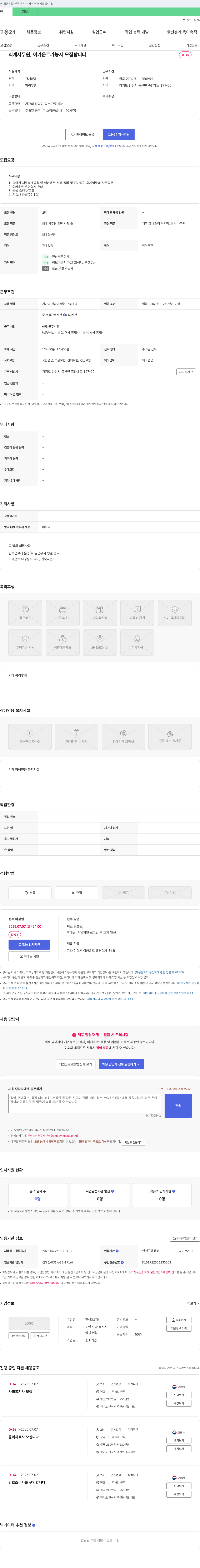Image resolution: width=200 pixels, height=1568 pixels.
Task: Click the 이메일 지원 button
Action: click(29, 956)
